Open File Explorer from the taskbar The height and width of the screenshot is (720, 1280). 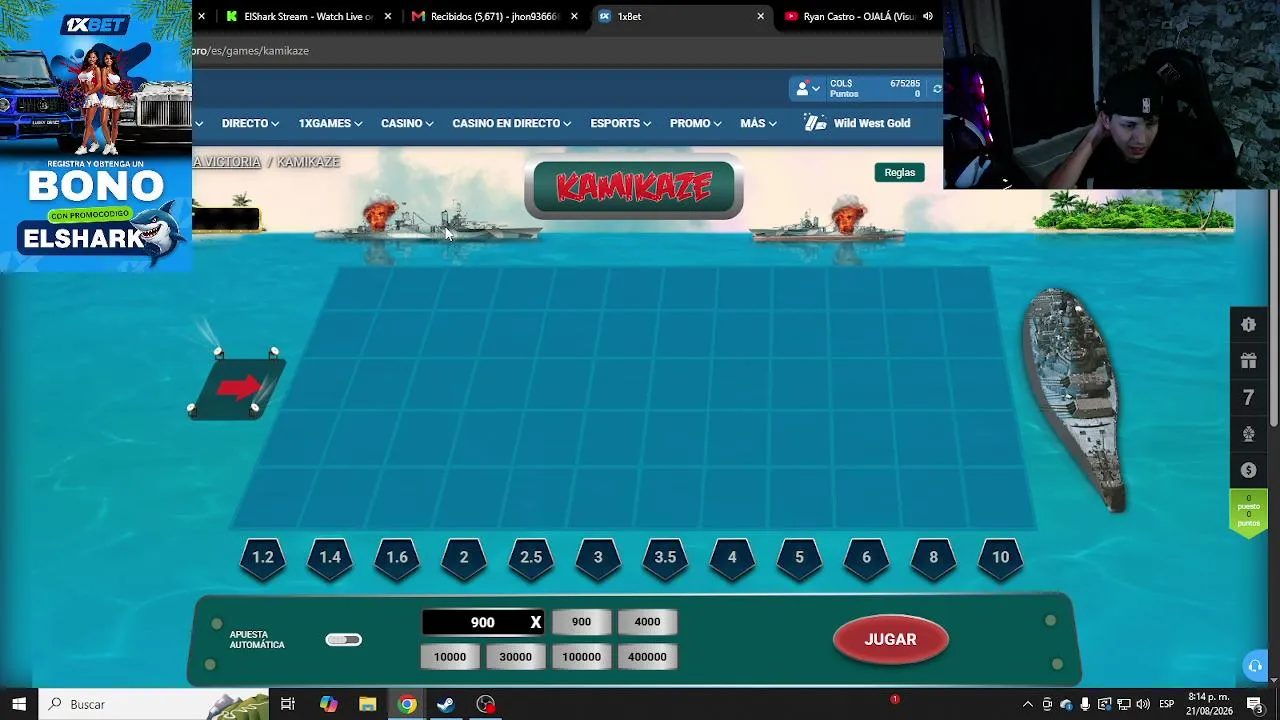point(367,704)
